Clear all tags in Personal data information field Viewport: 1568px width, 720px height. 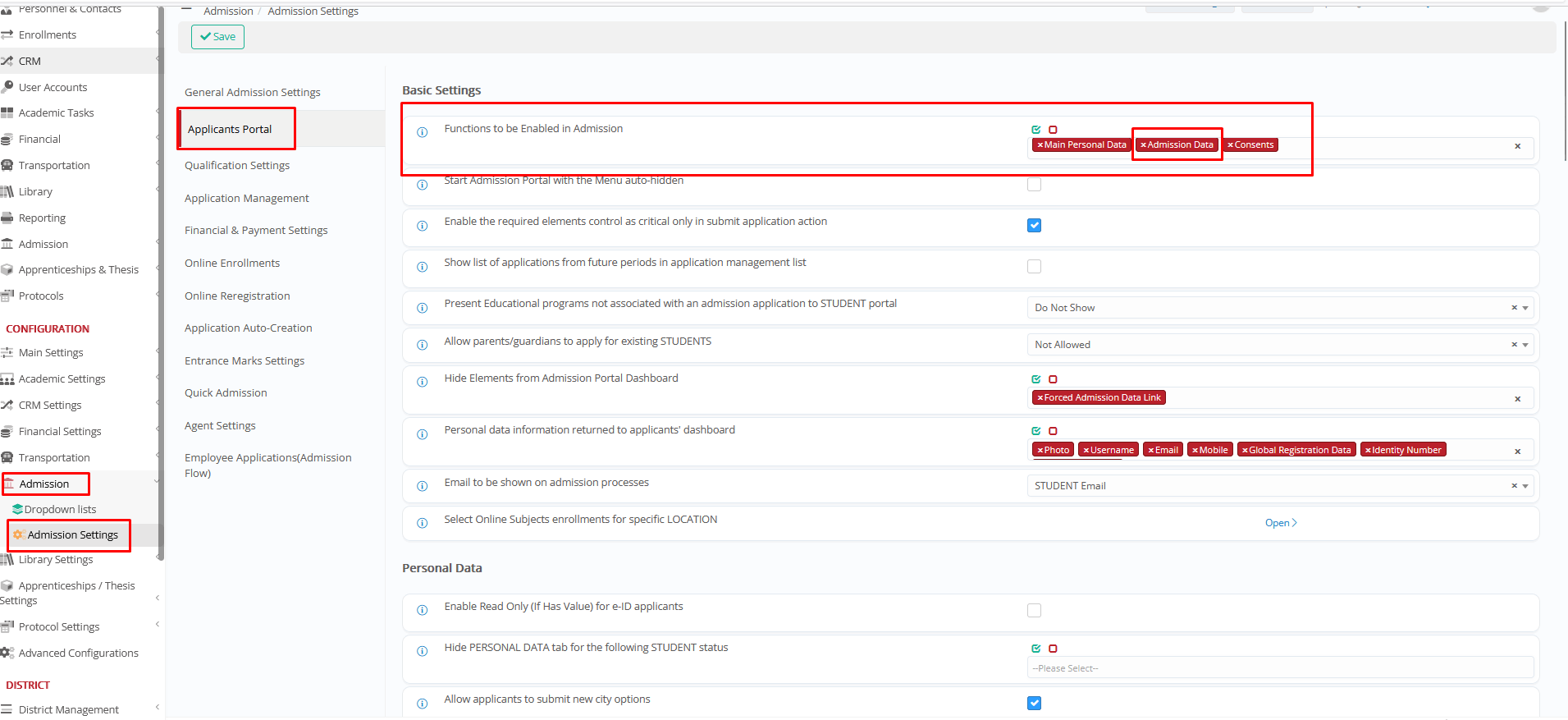pos(1517,452)
